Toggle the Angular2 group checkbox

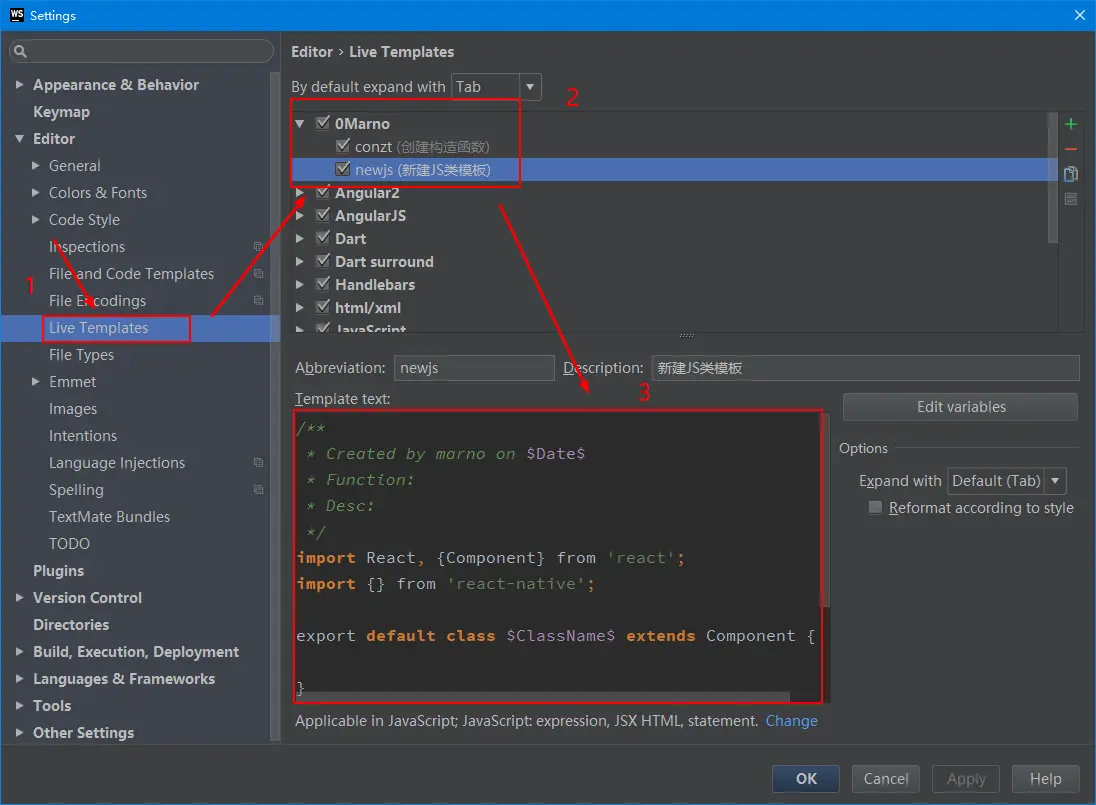(323, 192)
